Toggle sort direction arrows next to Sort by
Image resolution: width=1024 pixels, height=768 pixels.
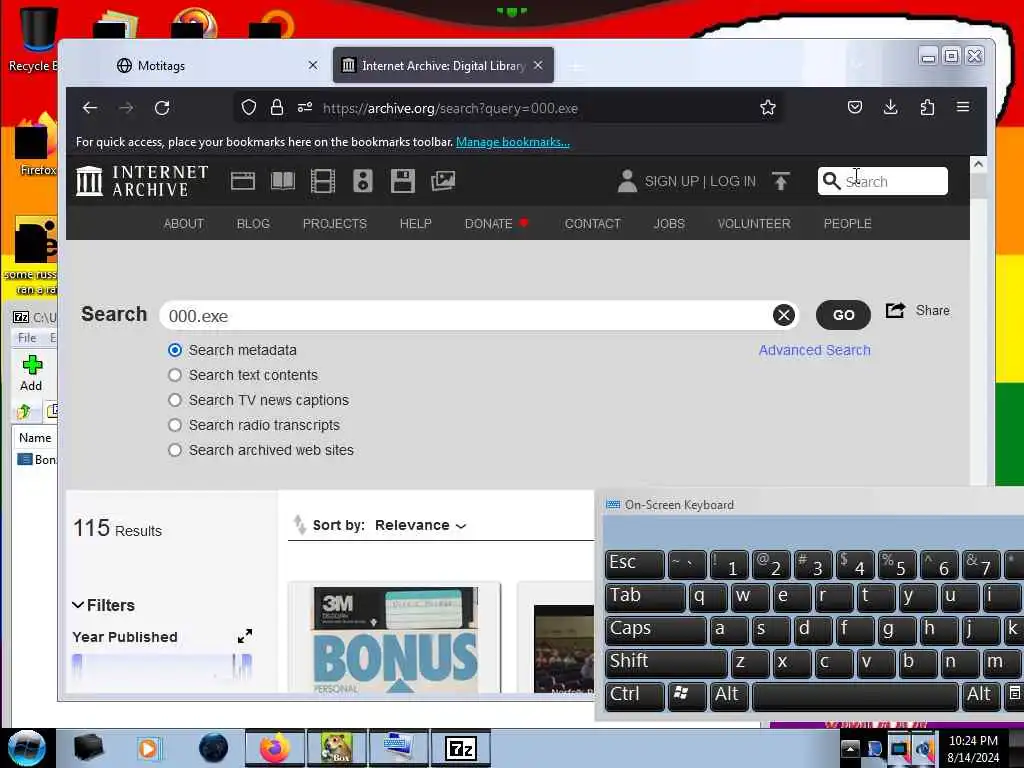tap(299, 524)
